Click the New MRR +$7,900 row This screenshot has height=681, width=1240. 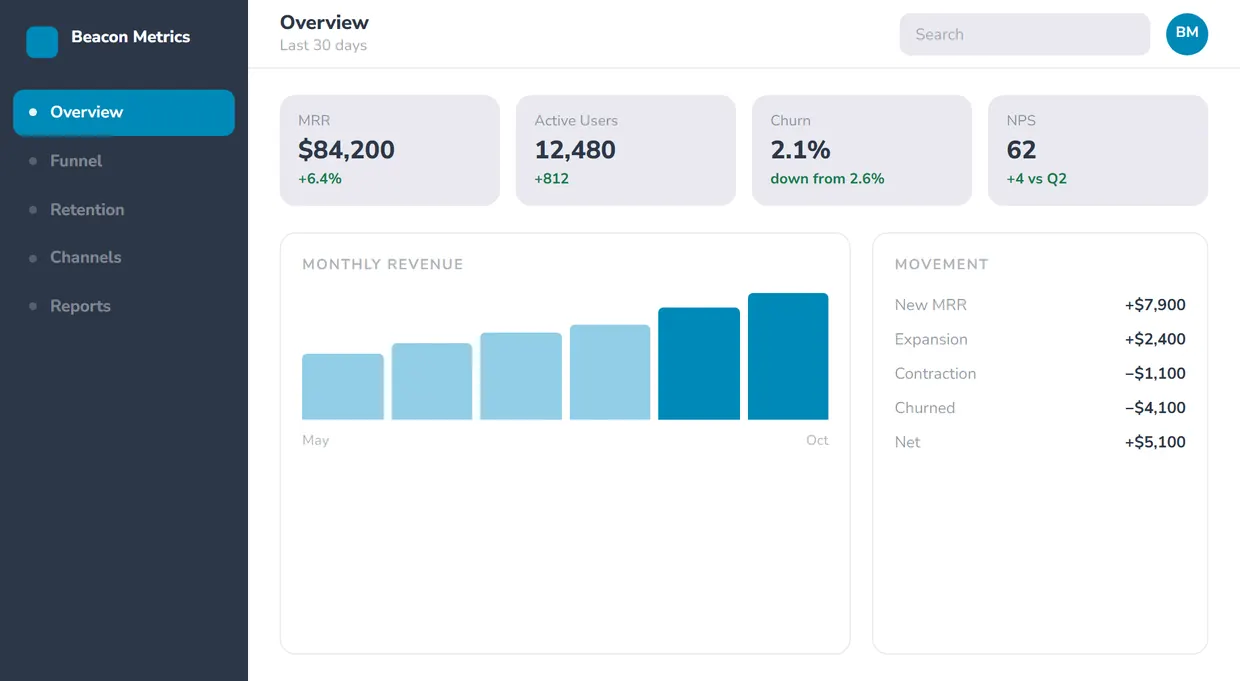pos(1040,305)
